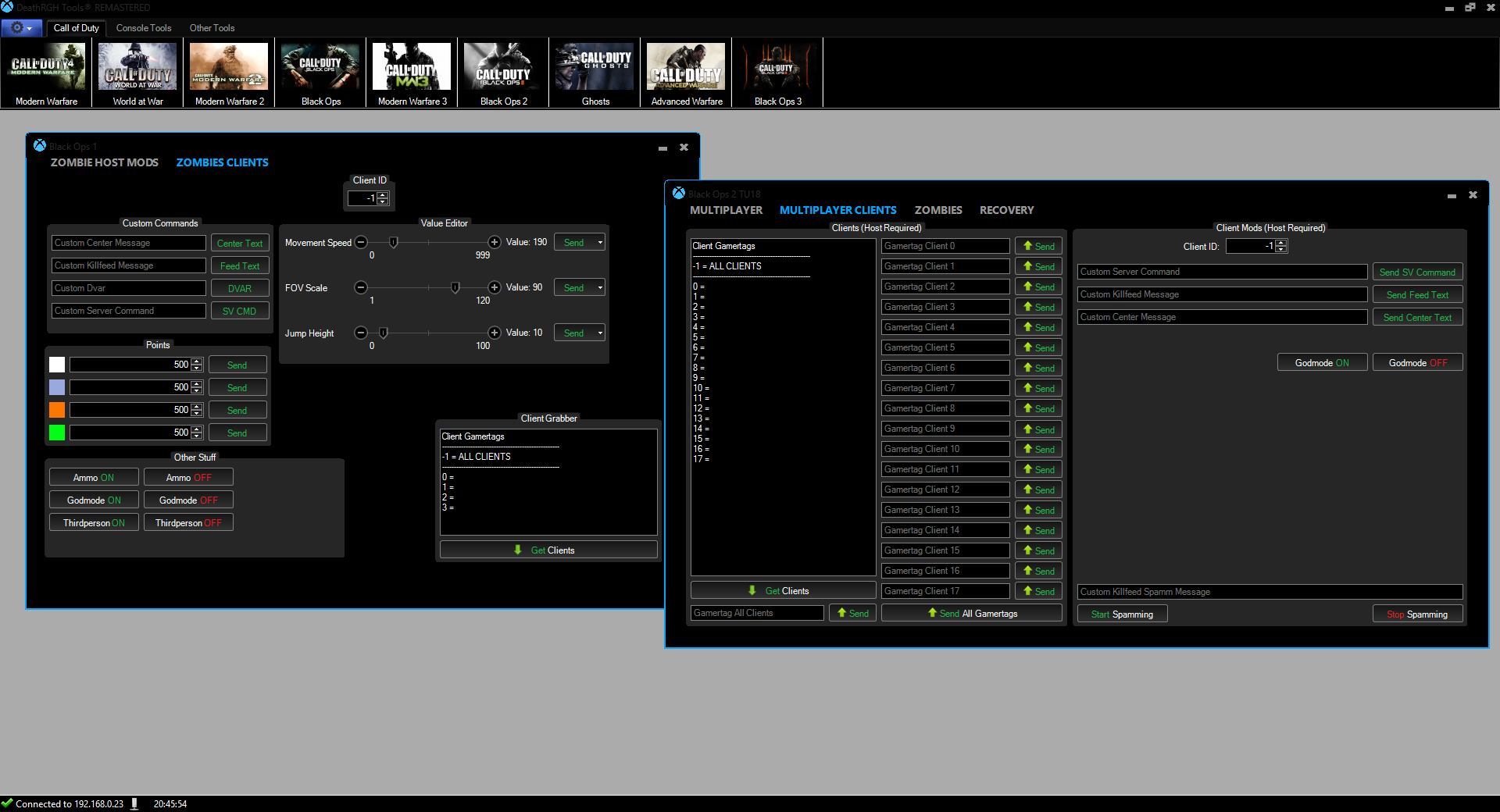
Task: Open the gear settings menu
Action: pos(21,28)
